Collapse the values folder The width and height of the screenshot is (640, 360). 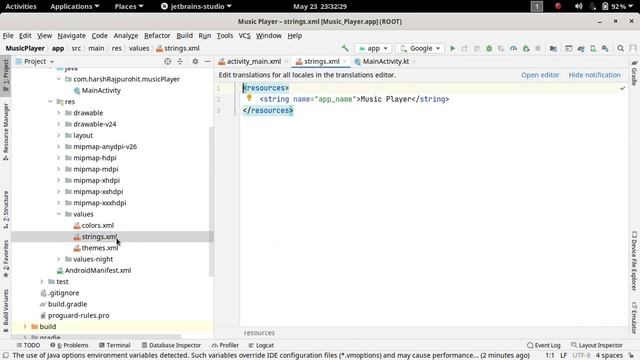[x=59, y=214]
